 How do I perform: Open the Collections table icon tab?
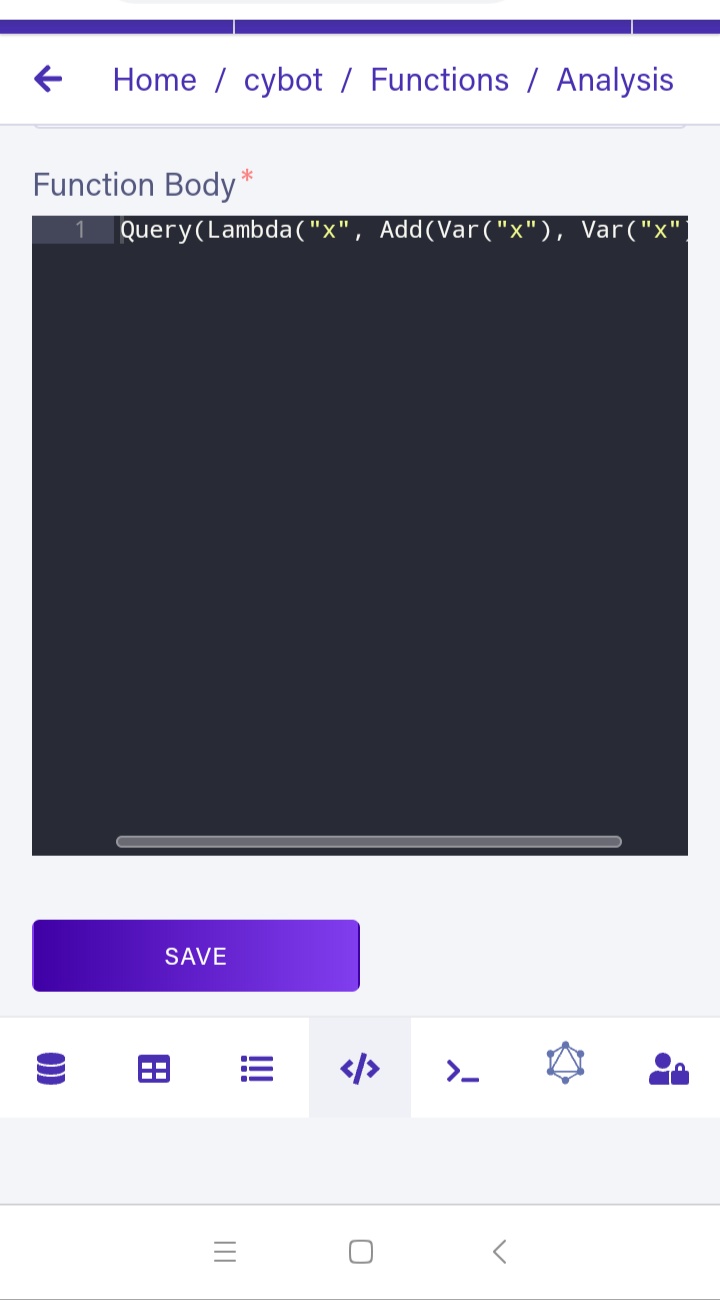click(x=154, y=1069)
